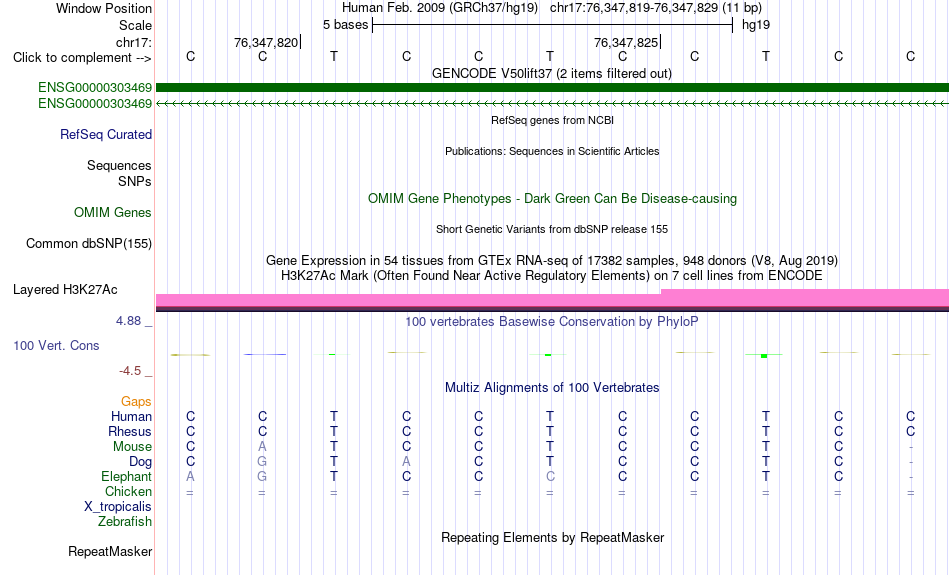Open the H3K27Ac Mark ENCODE track title

pyautogui.click(x=552, y=276)
